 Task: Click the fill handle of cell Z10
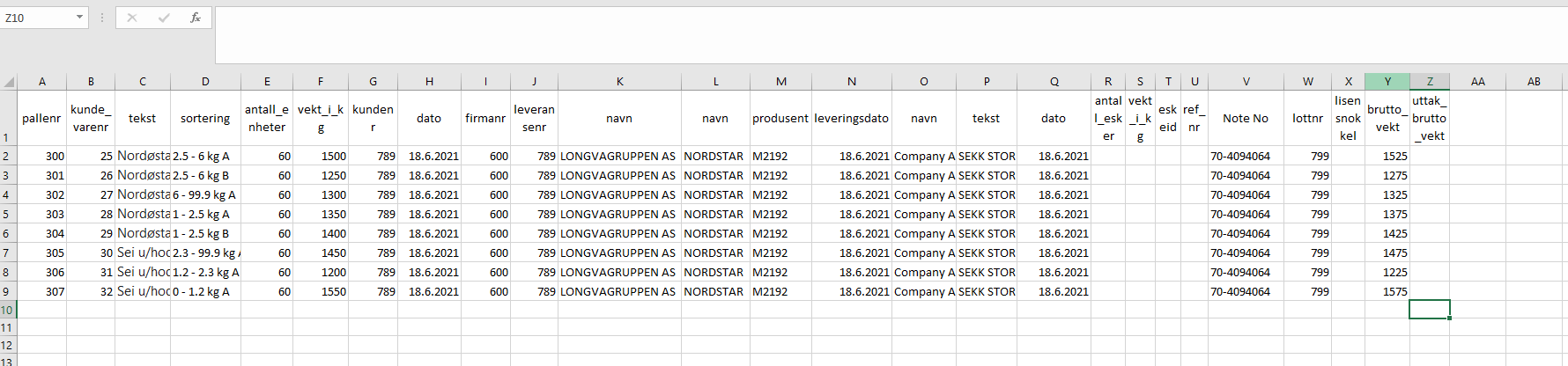coord(1449,318)
